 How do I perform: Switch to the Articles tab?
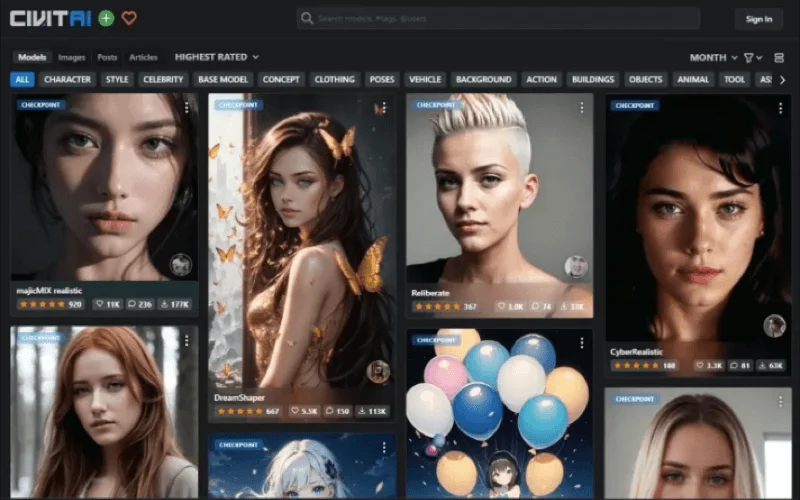point(143,58)
